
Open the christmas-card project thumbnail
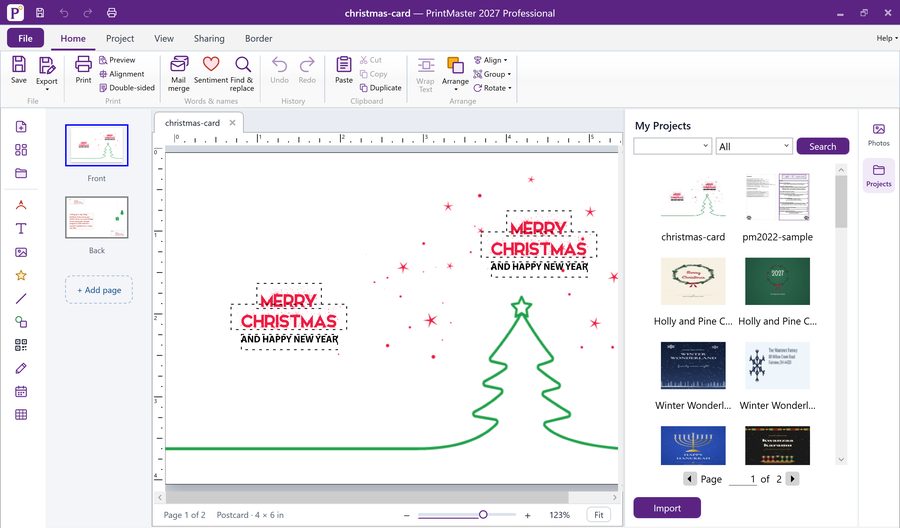click(693, 198)
